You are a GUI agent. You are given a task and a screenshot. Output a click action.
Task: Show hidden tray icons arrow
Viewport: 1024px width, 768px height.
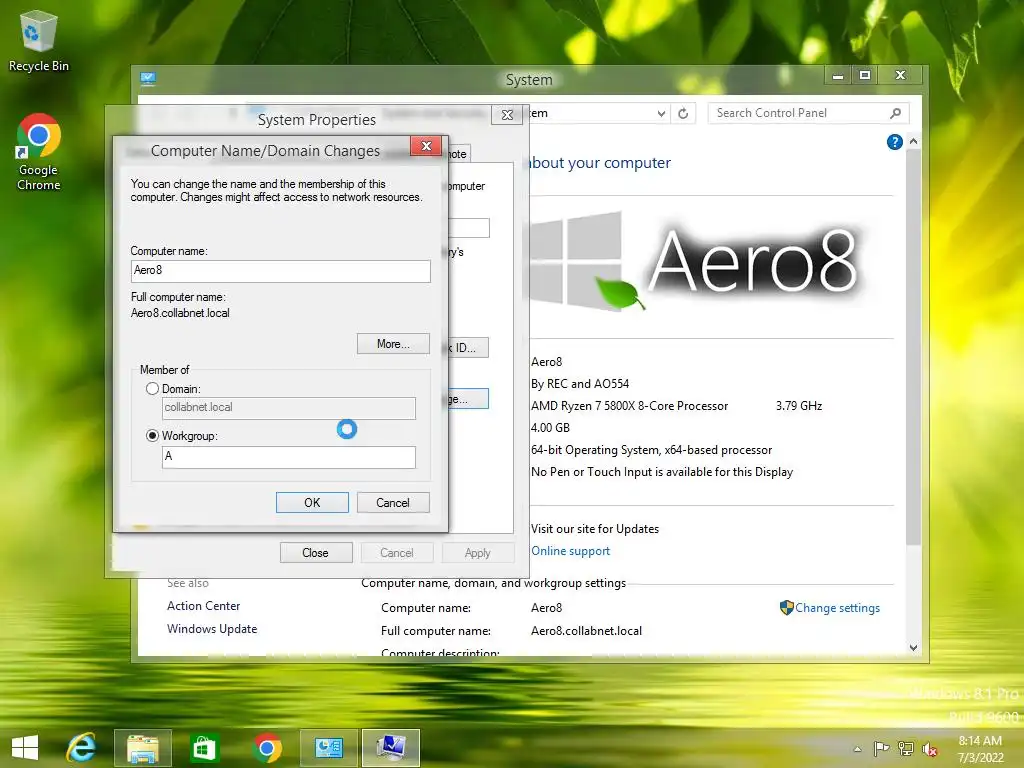click(x=857, y=749)
